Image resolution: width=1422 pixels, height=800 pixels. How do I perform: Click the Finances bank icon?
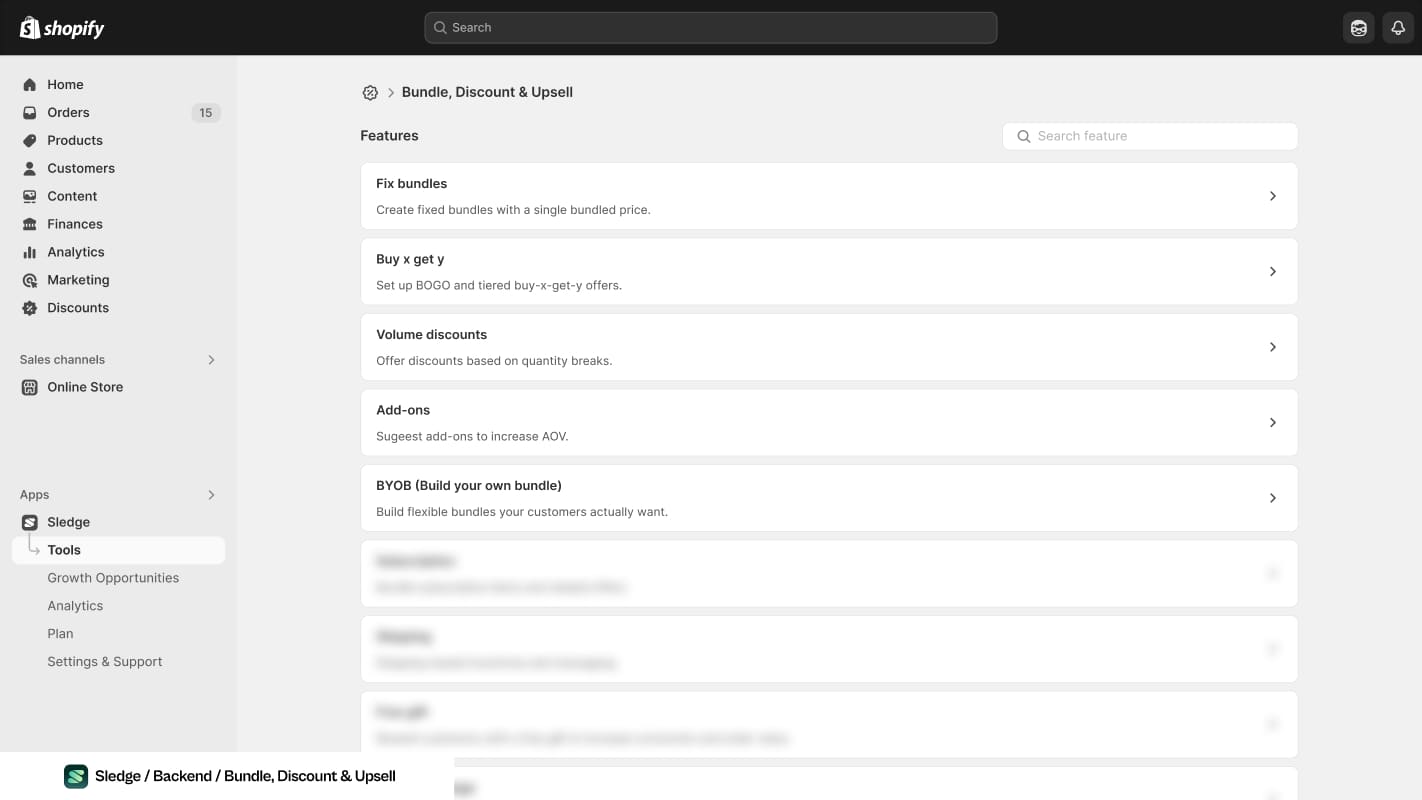click(x=30, y=225)
